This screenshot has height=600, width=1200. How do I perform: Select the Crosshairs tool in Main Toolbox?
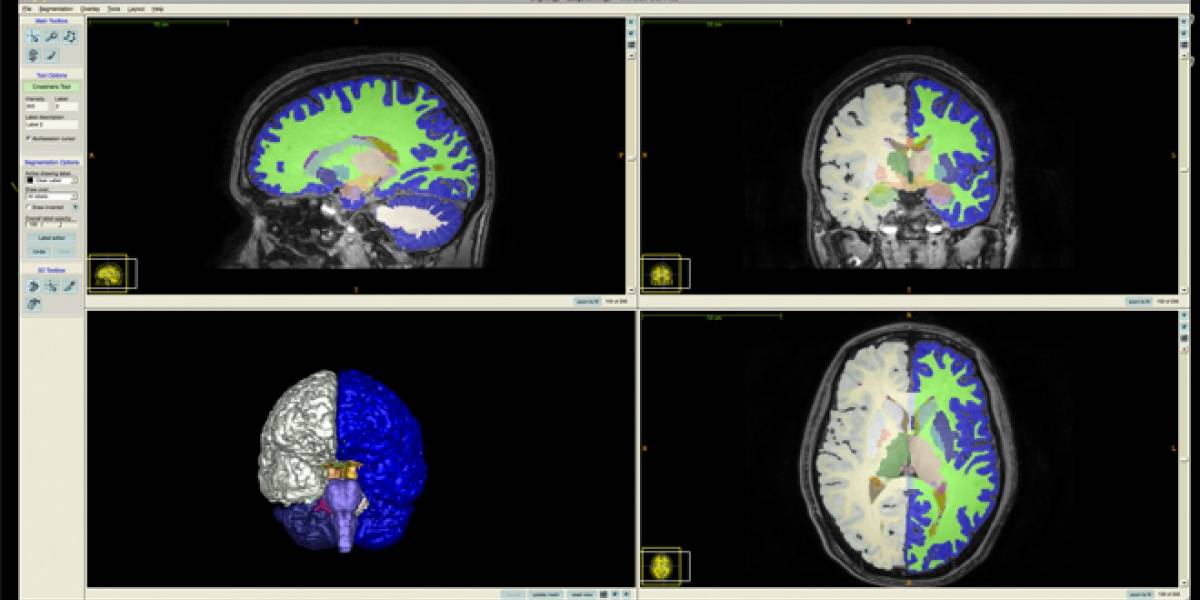pos(33,36)
